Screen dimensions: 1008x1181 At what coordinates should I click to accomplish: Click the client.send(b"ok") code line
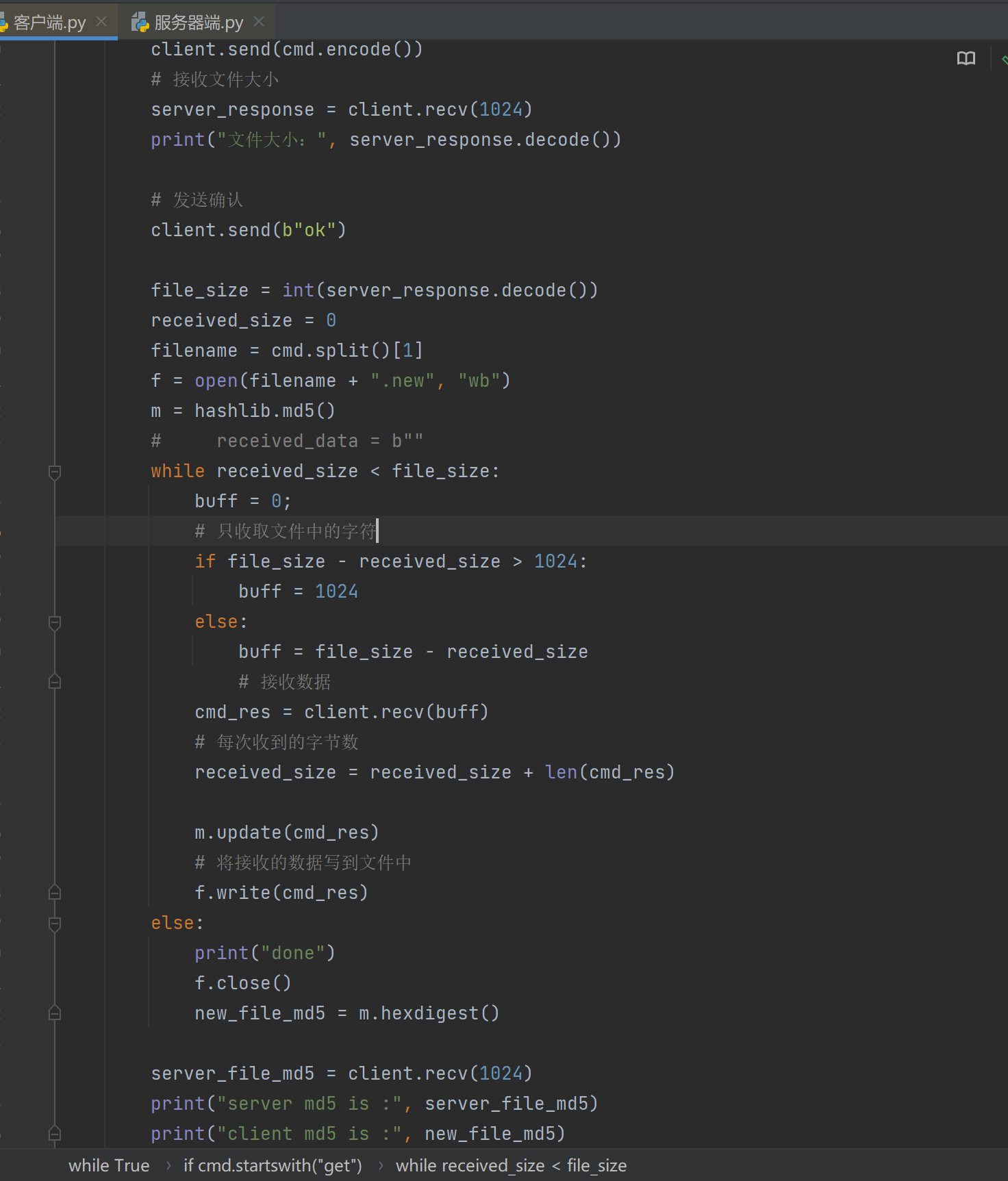248,230
